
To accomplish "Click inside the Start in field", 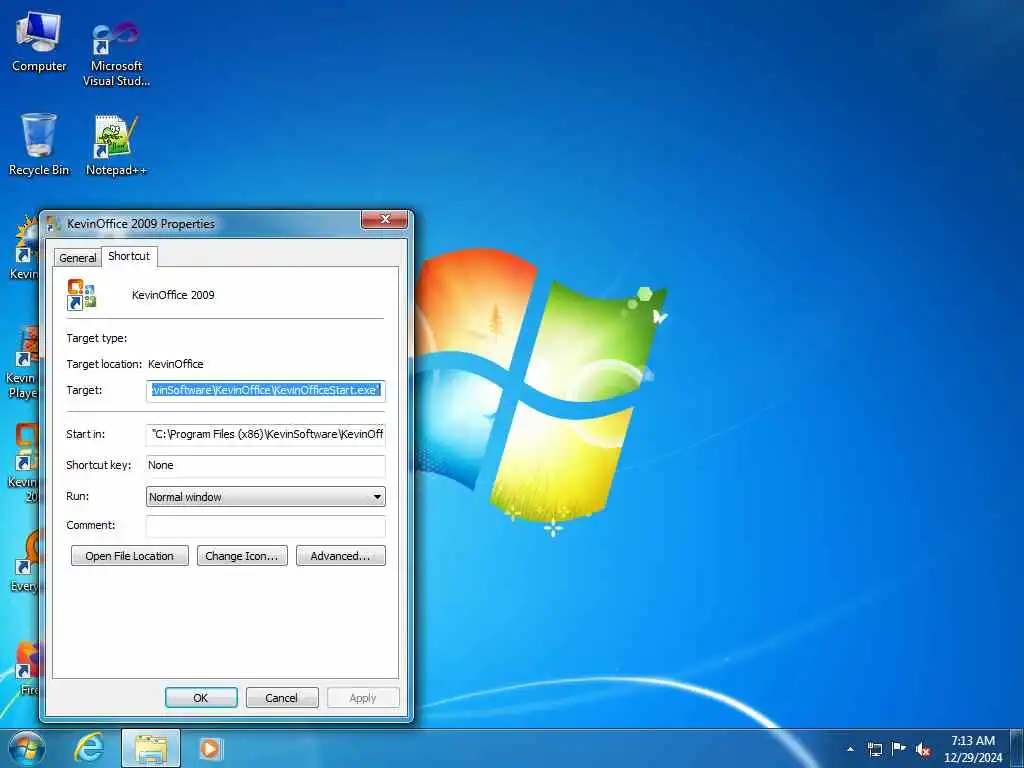I will click(x=266, y=434).
